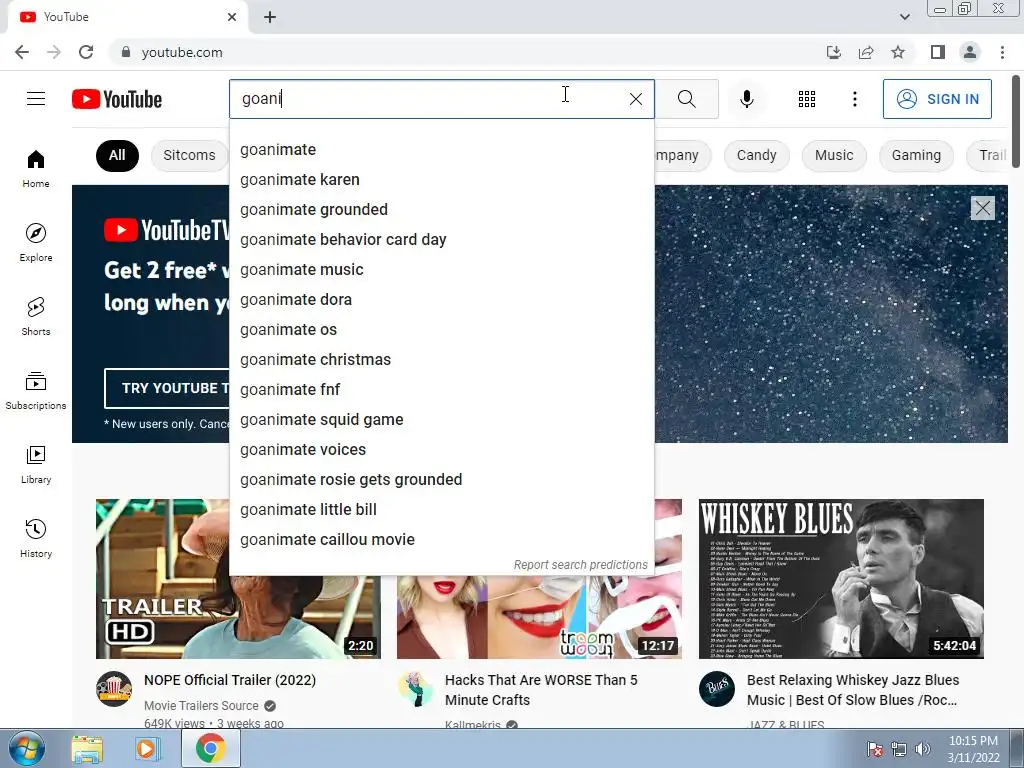The width and height of the screenshot is (1024, 768).
Task: Click Report search predictions link
Action: tap(580, 565)
